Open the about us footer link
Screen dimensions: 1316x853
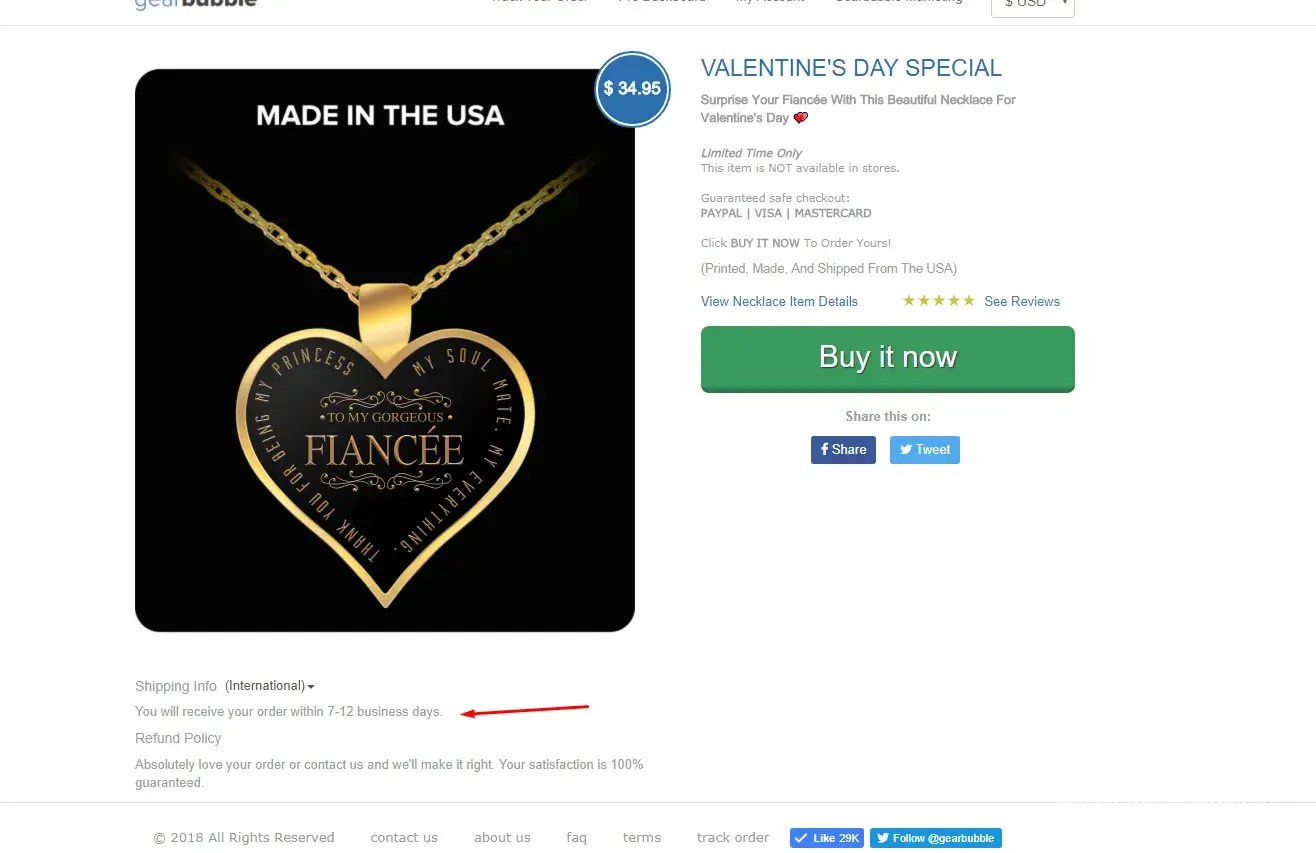click(x=502, y=838)
